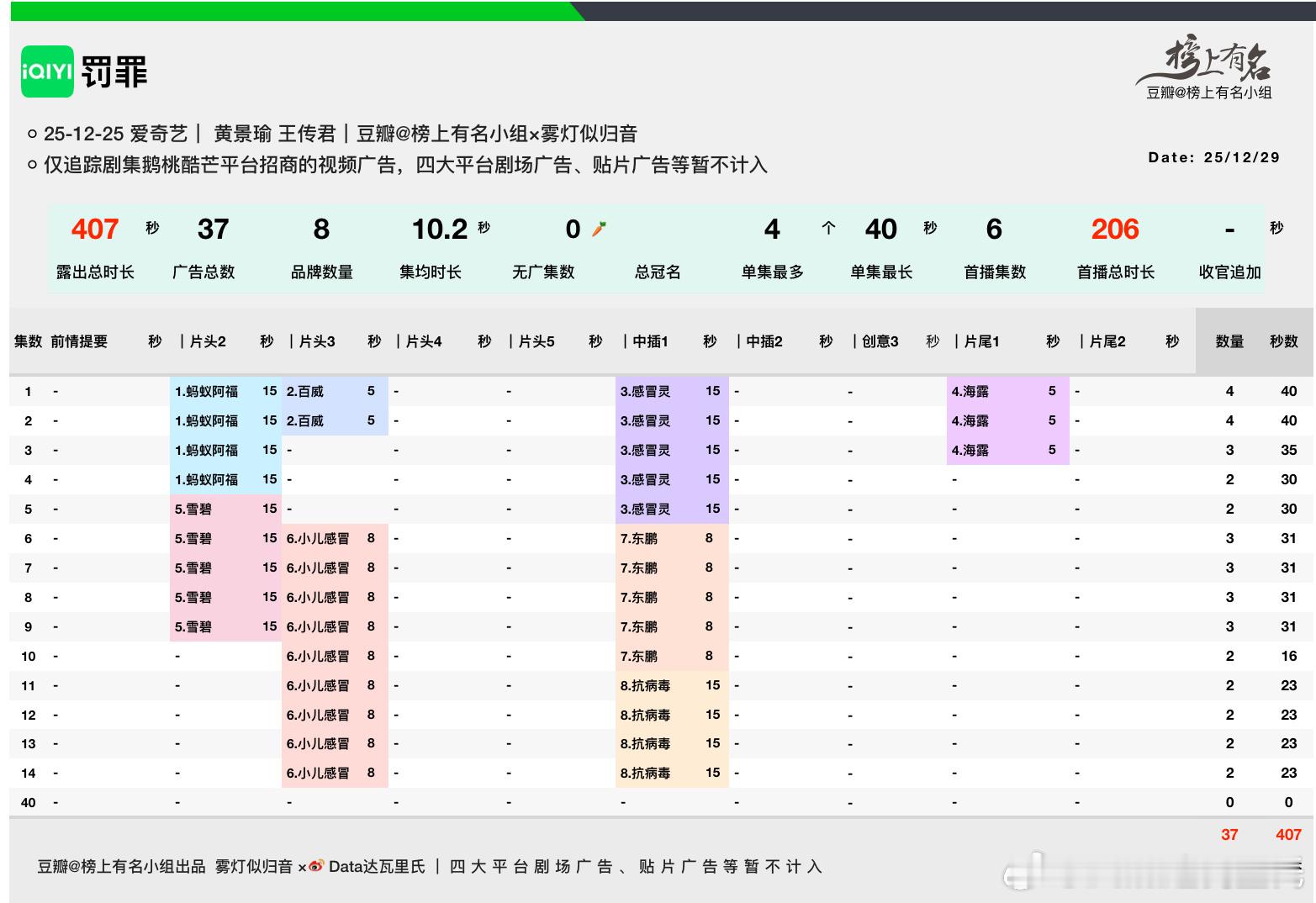The image size is (1316, 903).
Task: Click the red 206 premiere duration figure
Action: (x=1114, y=230)
